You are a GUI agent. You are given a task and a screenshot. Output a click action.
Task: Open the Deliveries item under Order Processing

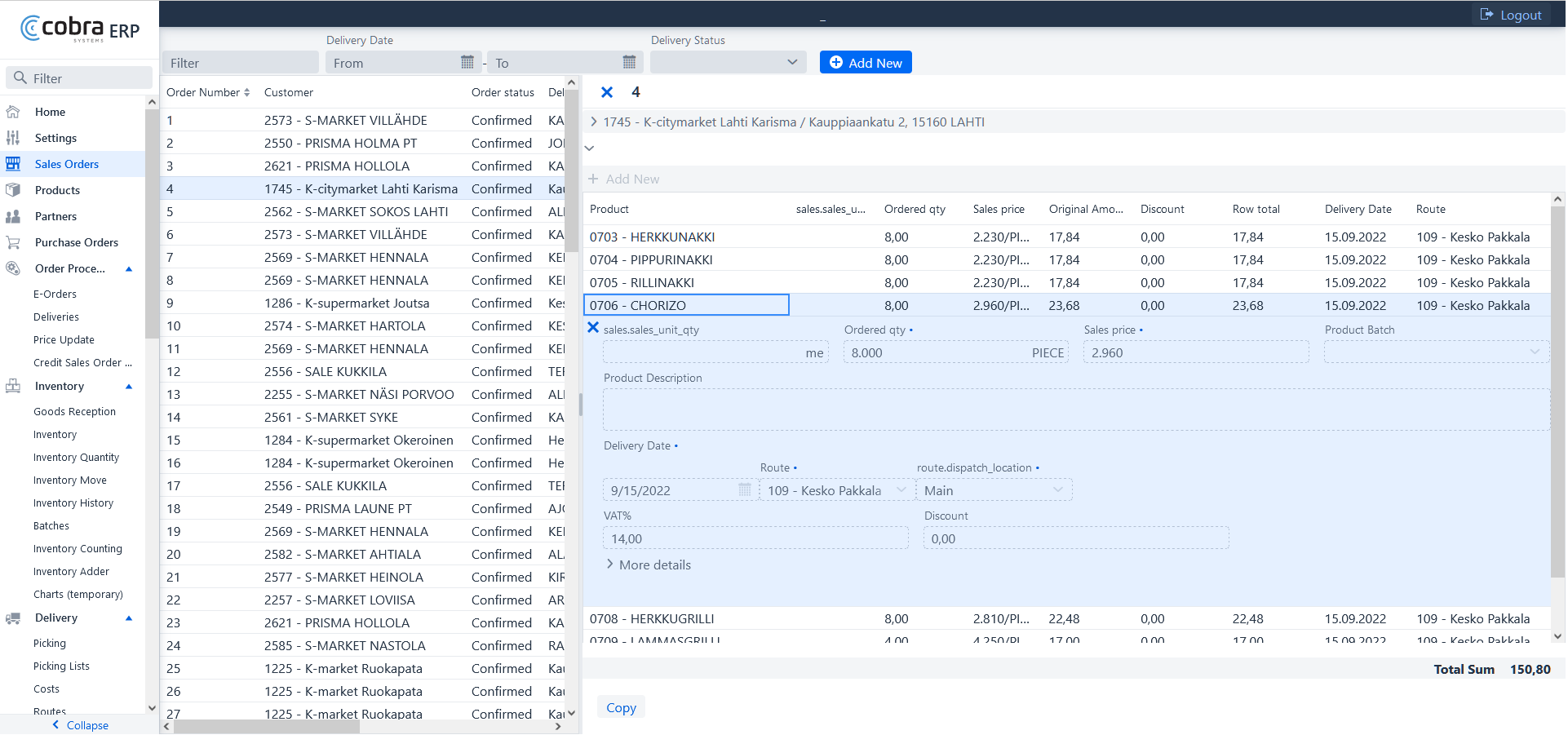[55, 317]
